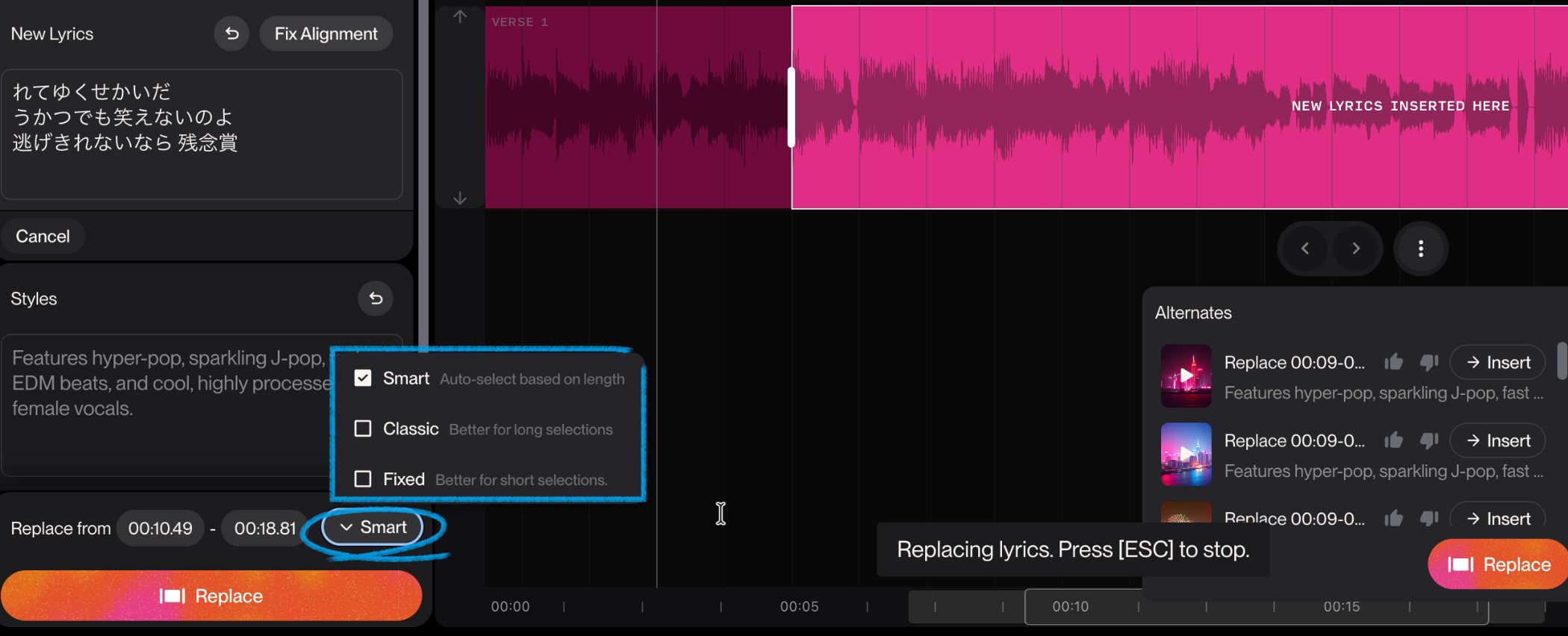The width and height of the screenshot is (1568, 636).
Task: Collapse the Smart mode dropdown
Action: tap(373, 528)
